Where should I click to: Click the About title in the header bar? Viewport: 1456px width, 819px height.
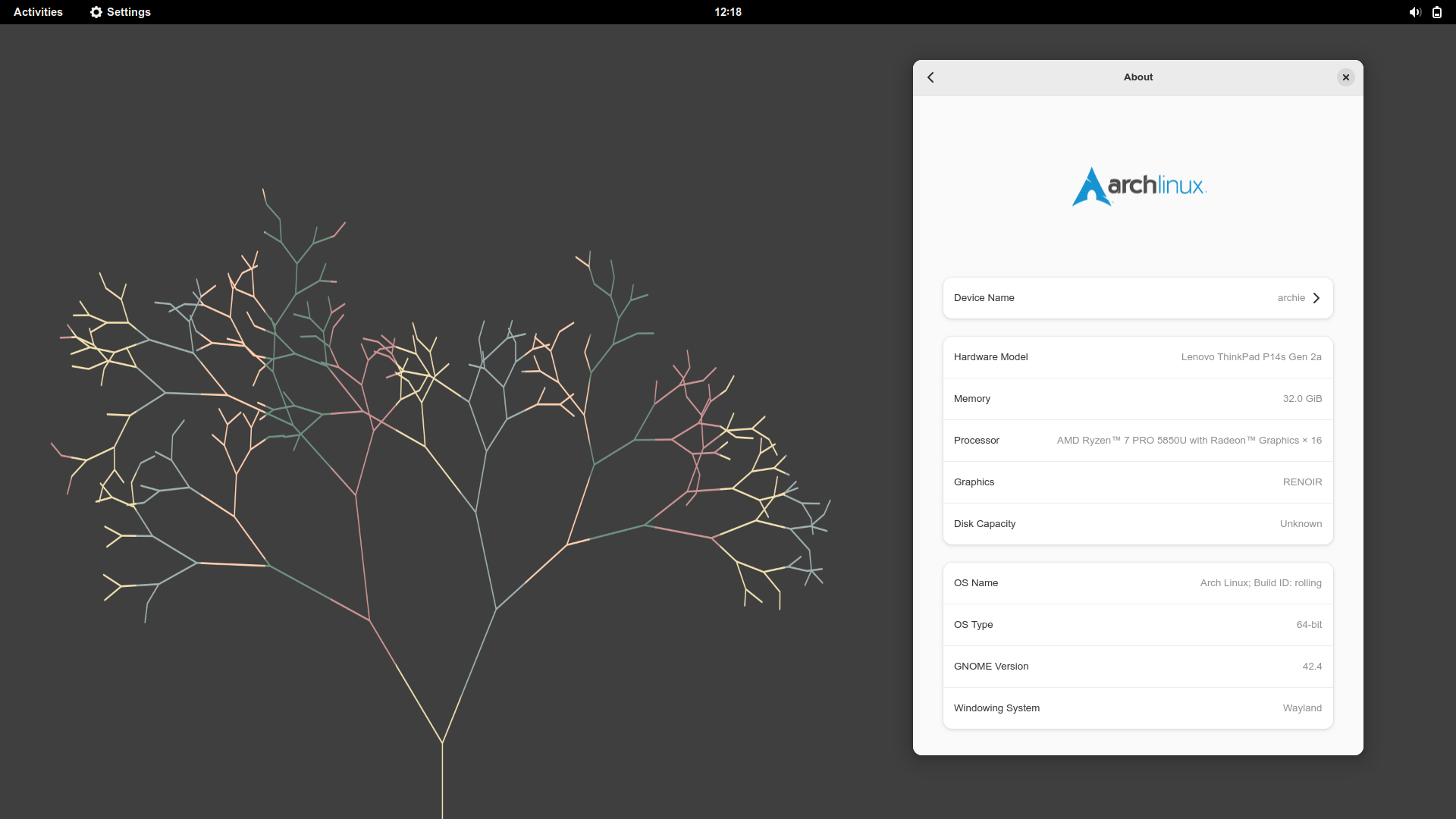tap(1137, 77)
